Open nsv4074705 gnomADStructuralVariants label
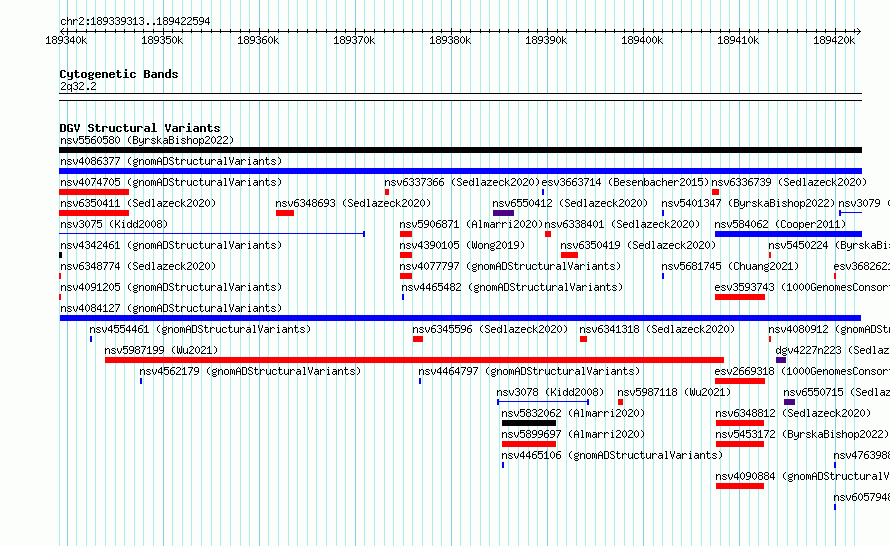890x546 pixels. [171, 182]
